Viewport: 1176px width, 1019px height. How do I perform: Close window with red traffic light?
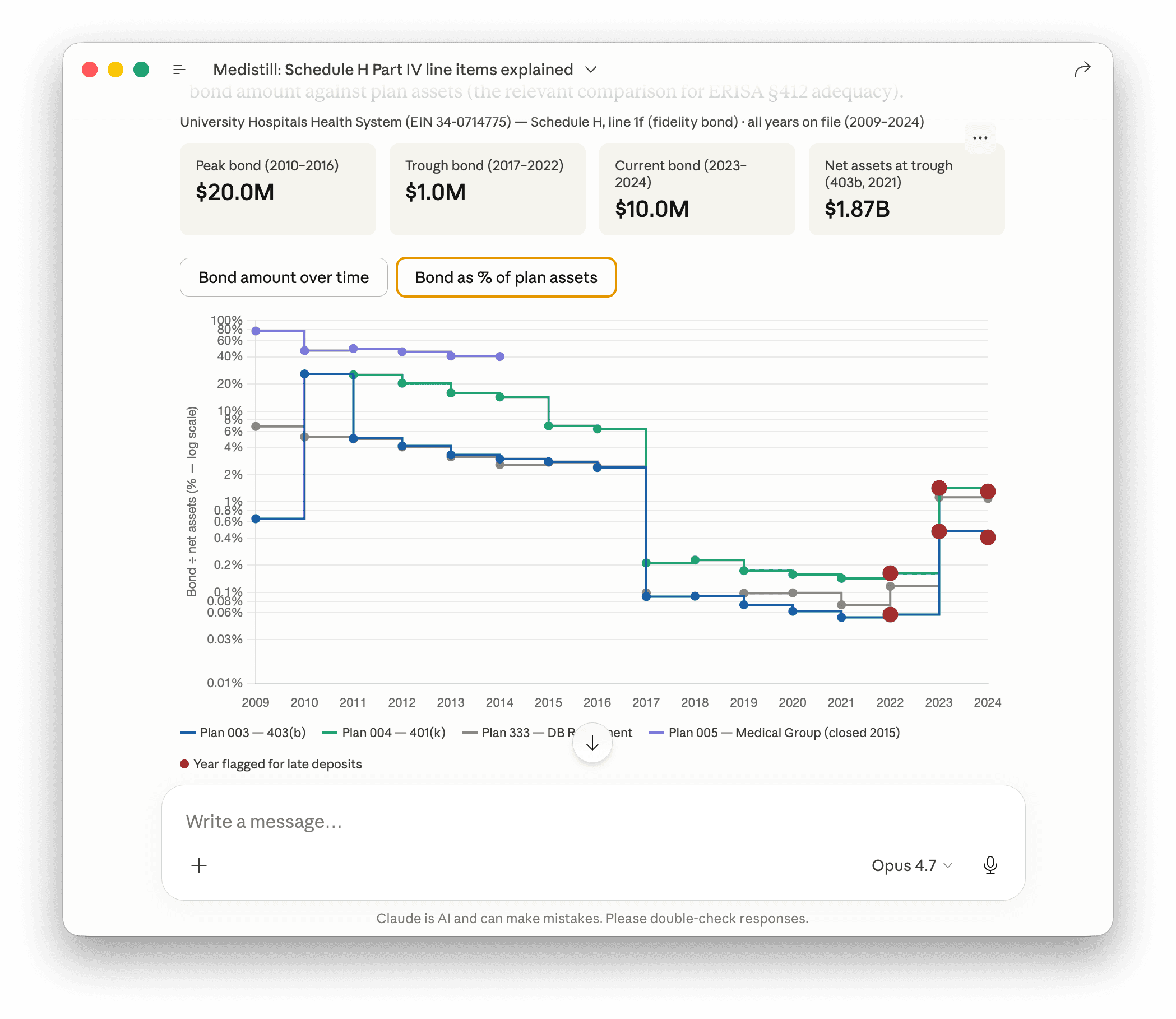pyautogui.click(x=90, y=70)
